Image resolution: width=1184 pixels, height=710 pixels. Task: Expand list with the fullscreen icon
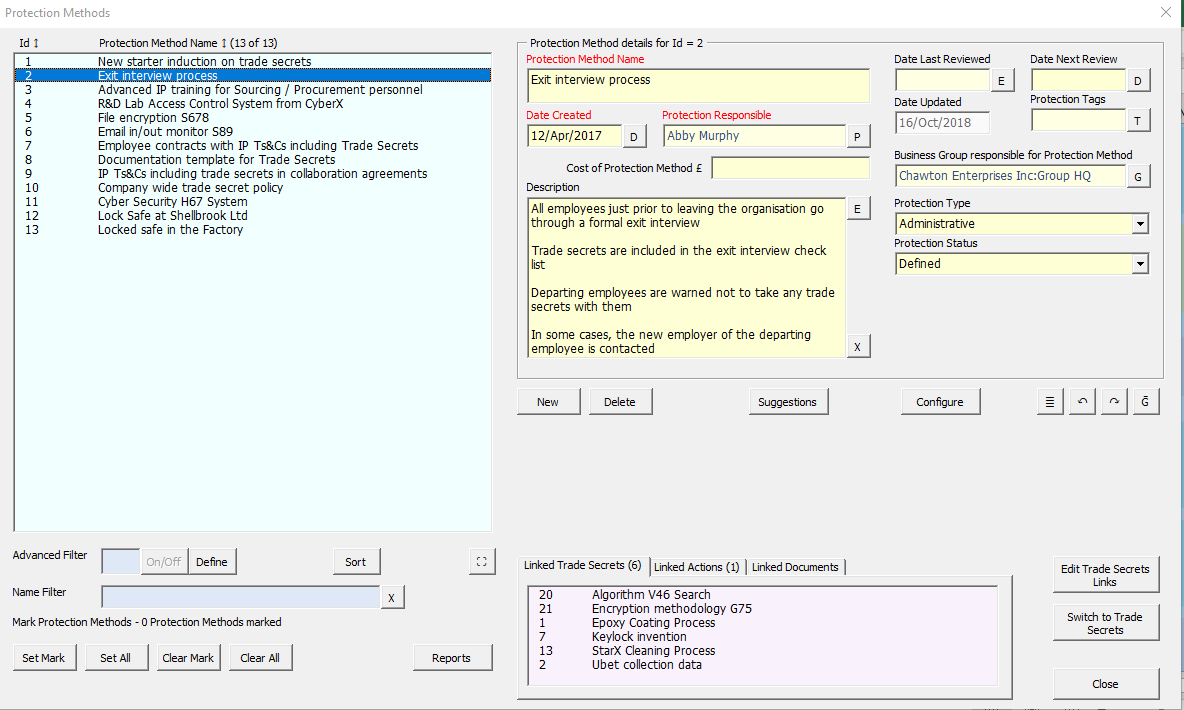coord(482,562)
